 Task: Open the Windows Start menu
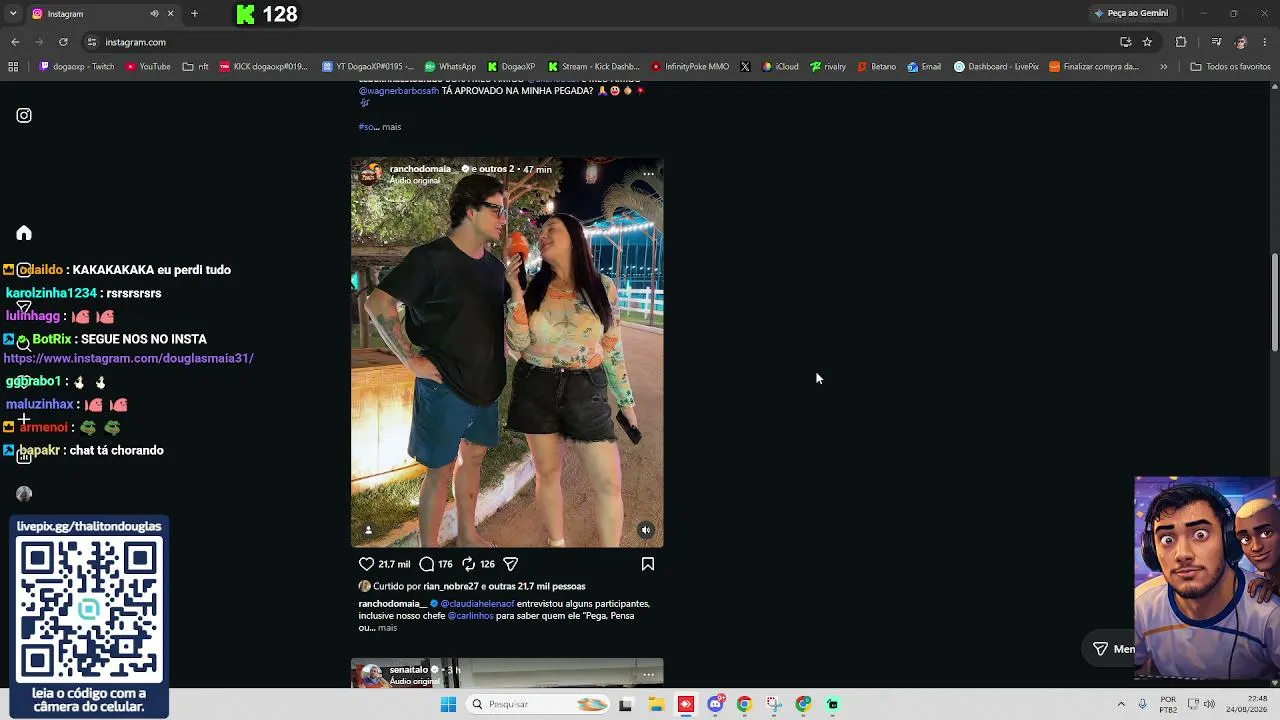pyautogui.click(x=448, y=704)
